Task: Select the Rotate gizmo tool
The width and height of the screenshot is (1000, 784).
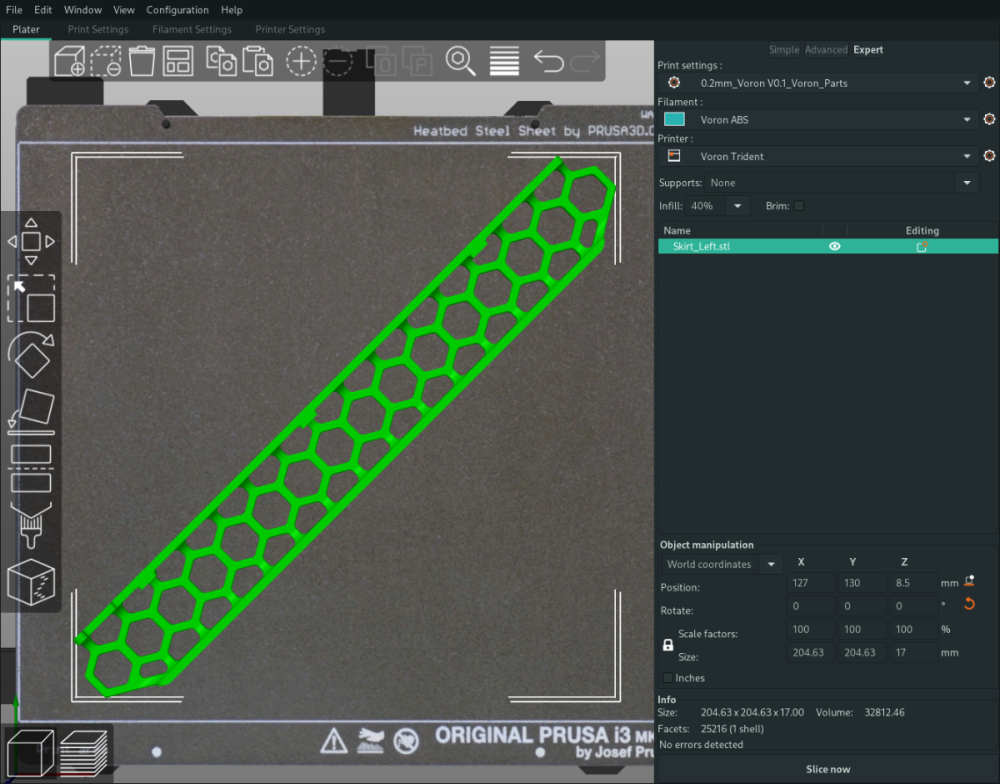Action: [x=31, y=355]
